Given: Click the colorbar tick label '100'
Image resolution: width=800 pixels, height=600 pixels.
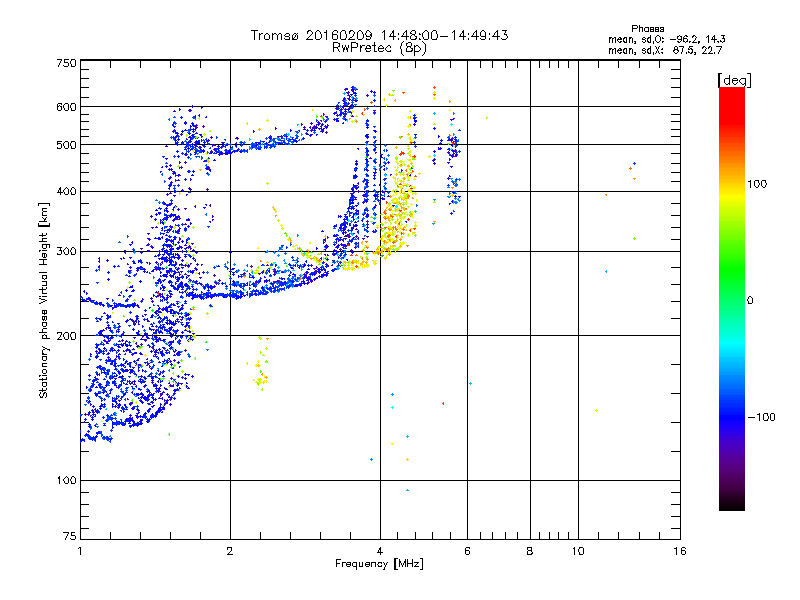Looking at the screenshot, I should click(x=757, y=184).
